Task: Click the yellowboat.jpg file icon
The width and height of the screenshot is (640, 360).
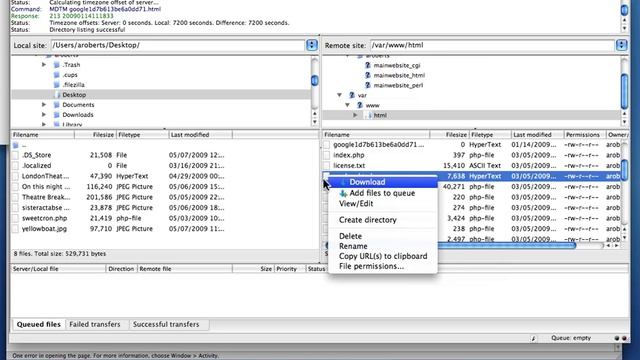Action: click(16, 229)
